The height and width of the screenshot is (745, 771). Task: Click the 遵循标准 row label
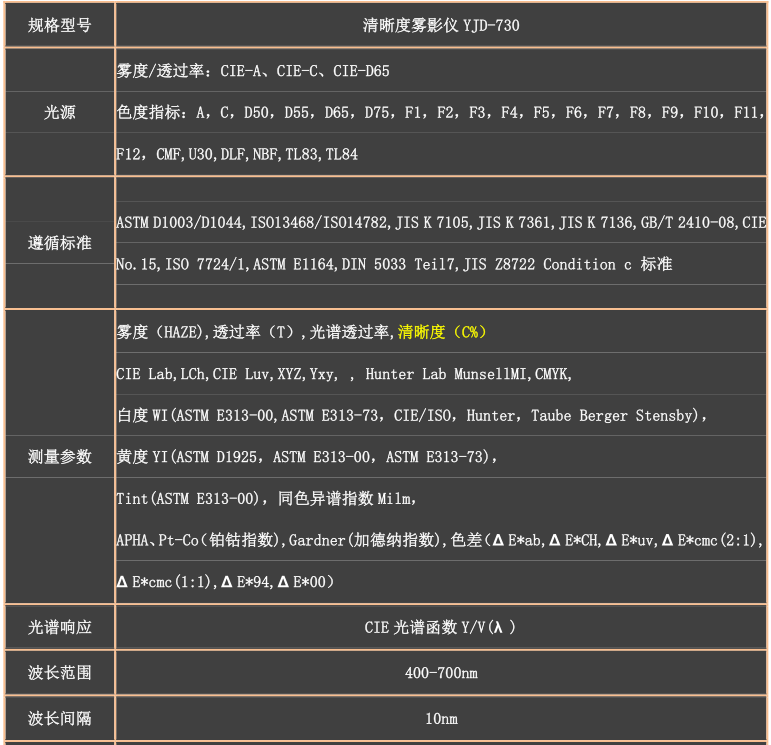point(59,243)
